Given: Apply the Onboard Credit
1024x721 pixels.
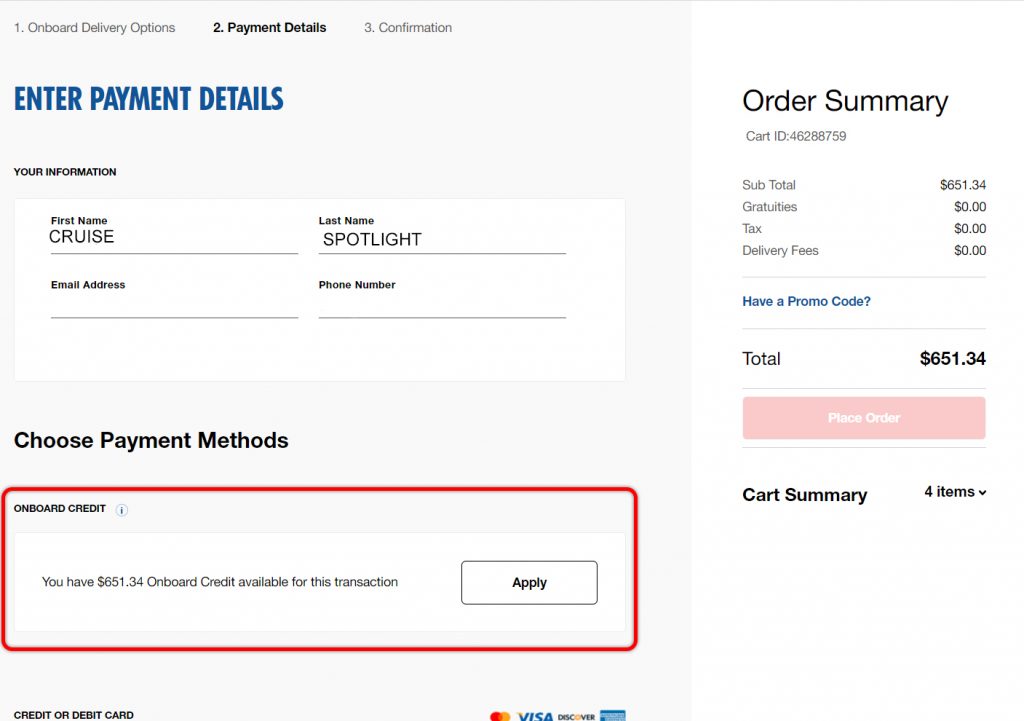Looking at the screenshot, I should (x=529, y=583).
